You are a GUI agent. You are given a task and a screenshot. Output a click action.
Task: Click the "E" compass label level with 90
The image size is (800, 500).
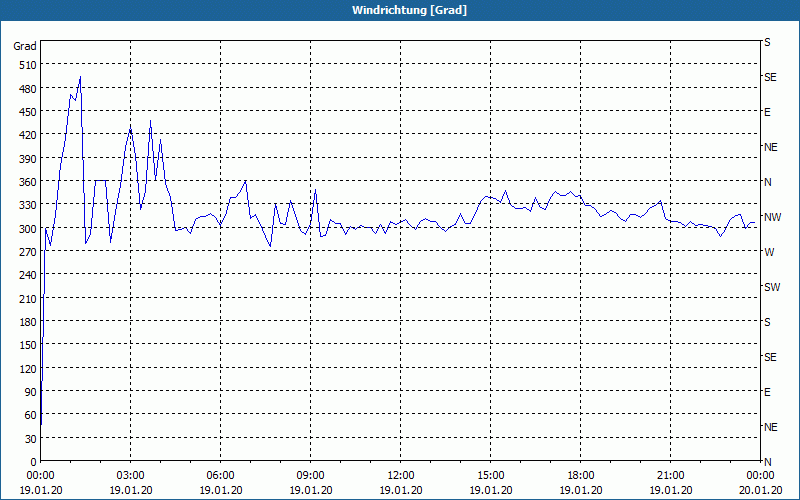[767, 392]
